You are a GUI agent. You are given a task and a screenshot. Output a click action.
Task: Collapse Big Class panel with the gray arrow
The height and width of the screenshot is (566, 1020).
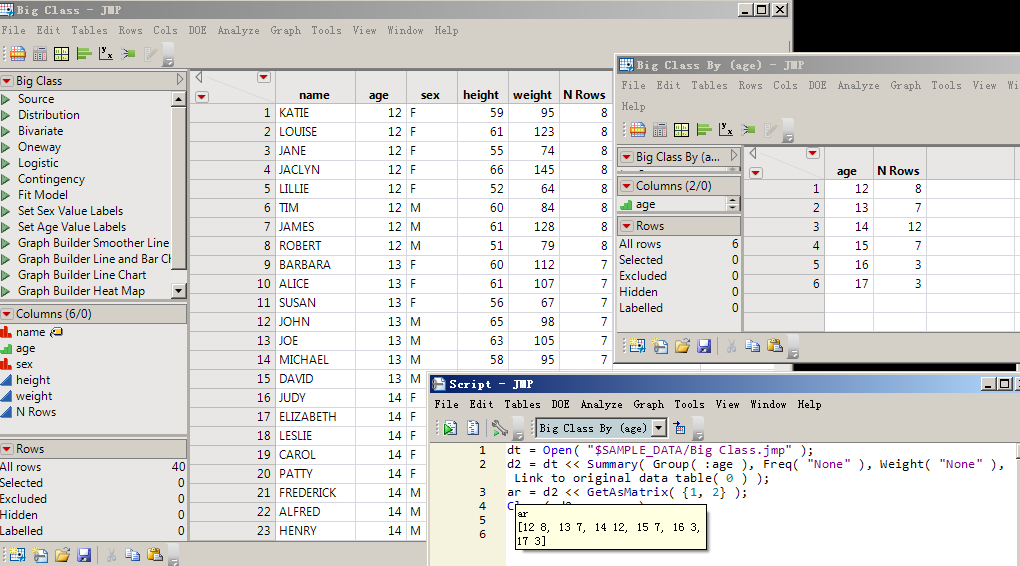tap(180, 80)
